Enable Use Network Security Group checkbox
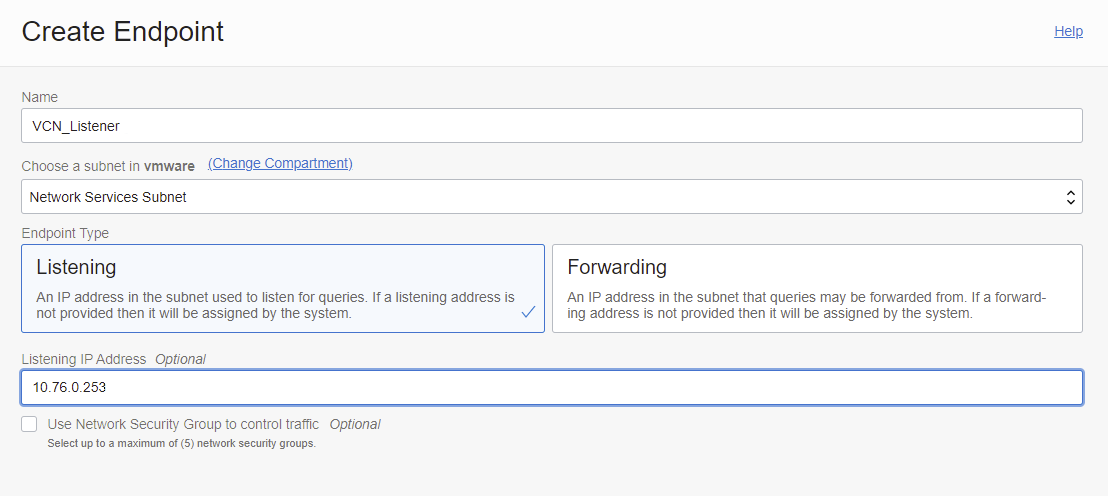This screenshot has height=496, width=1108. pyautogui.click(x=29, y=424)
